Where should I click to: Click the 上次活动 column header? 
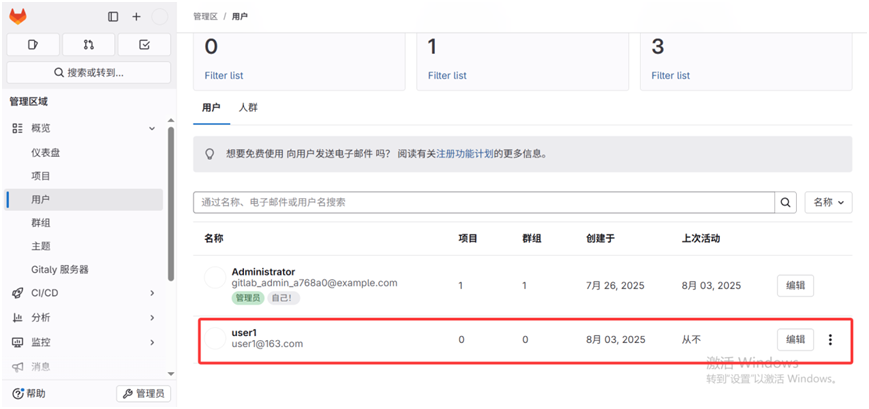tap(701, 238)
